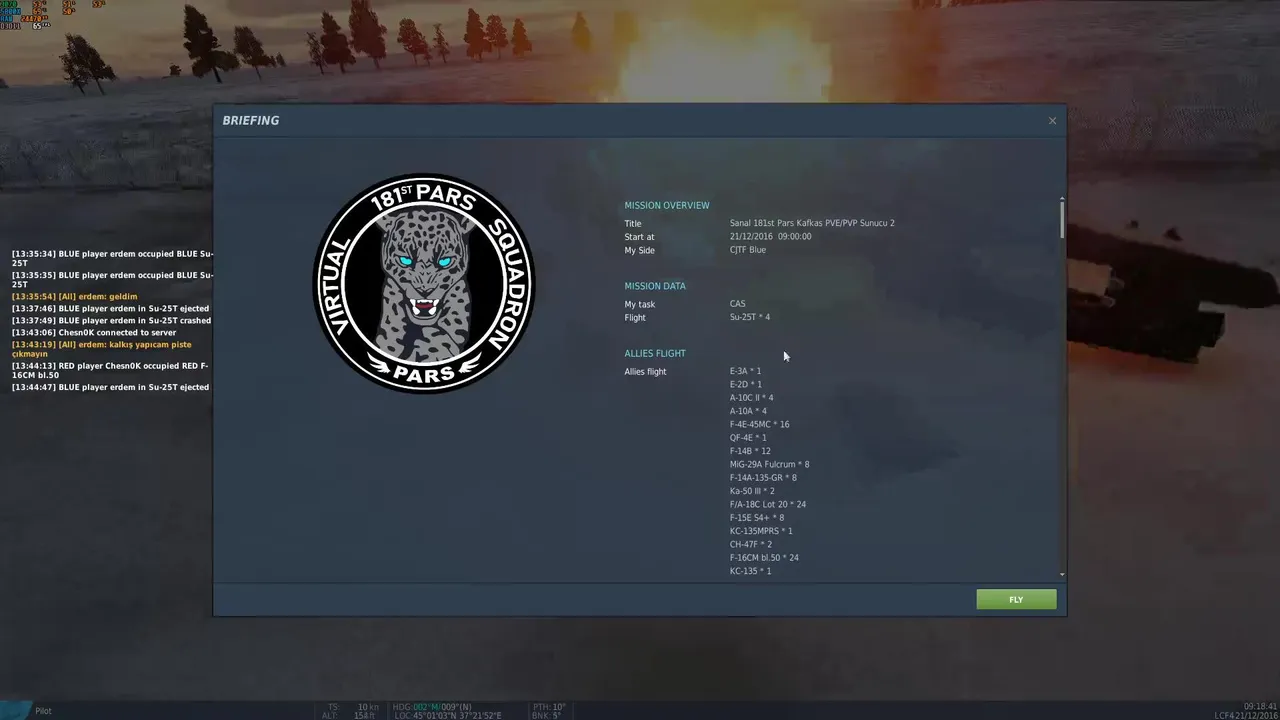Screen dimensions: 1280x720
Task: Click the 181st Pars Squadron emblem
Action: click(x=424, y=284)
